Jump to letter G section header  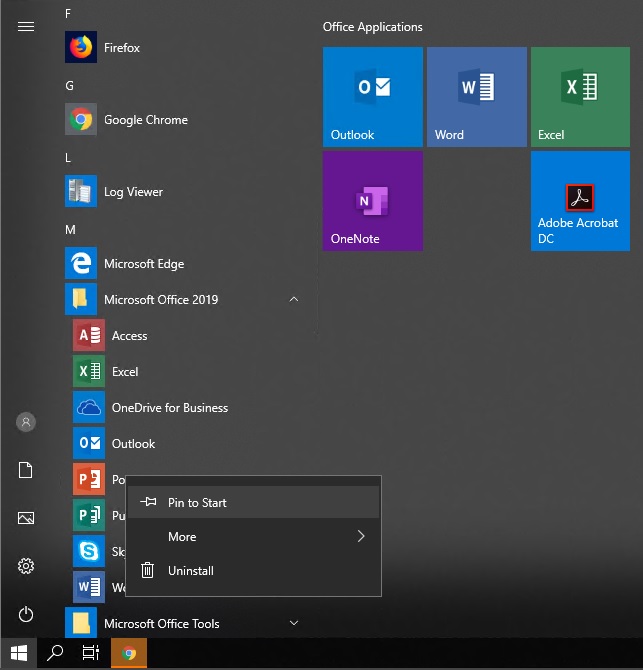(69, 86)
